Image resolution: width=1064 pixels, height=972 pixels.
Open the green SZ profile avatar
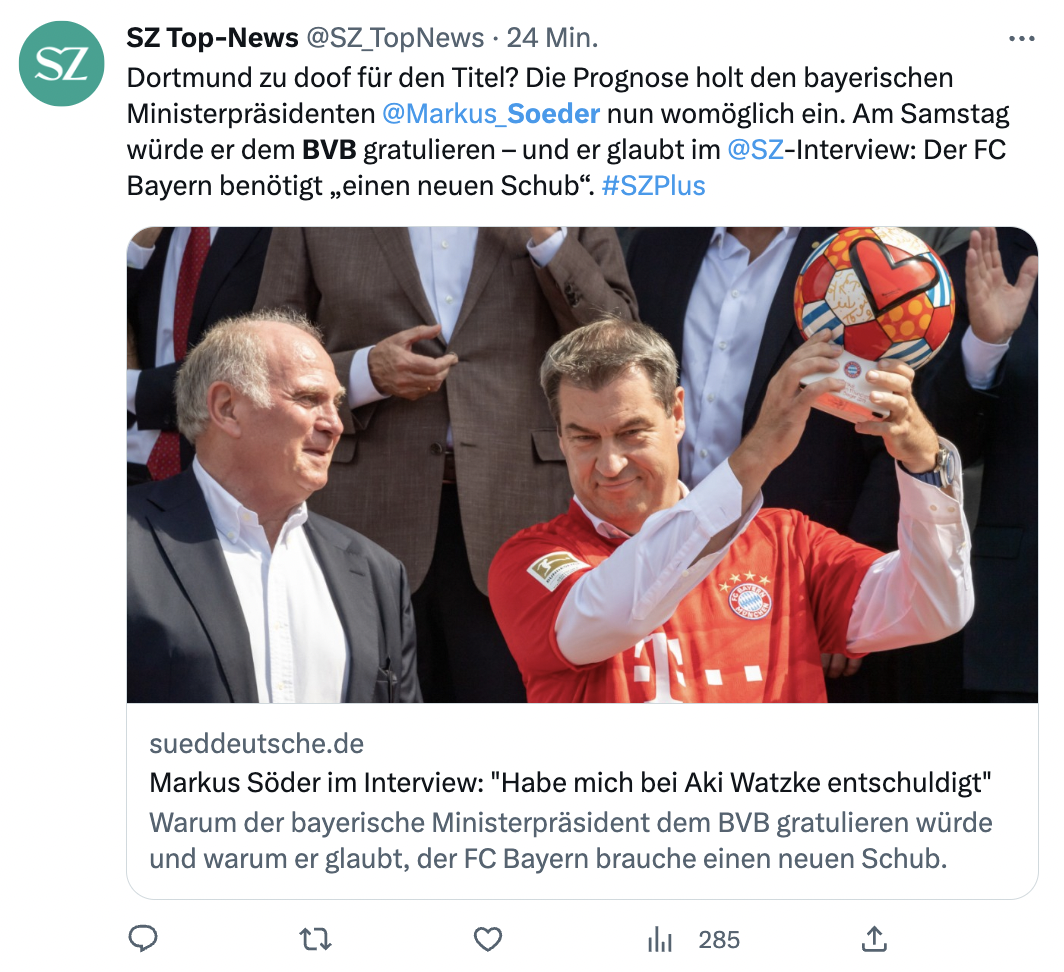coord(62,63)
